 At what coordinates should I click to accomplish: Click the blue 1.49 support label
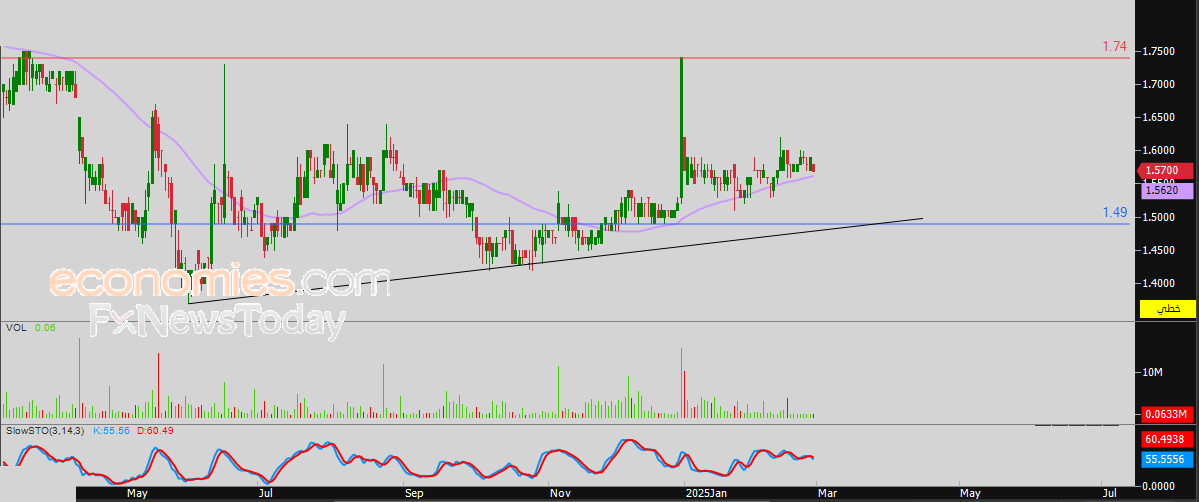click(x=1114, y=213)
